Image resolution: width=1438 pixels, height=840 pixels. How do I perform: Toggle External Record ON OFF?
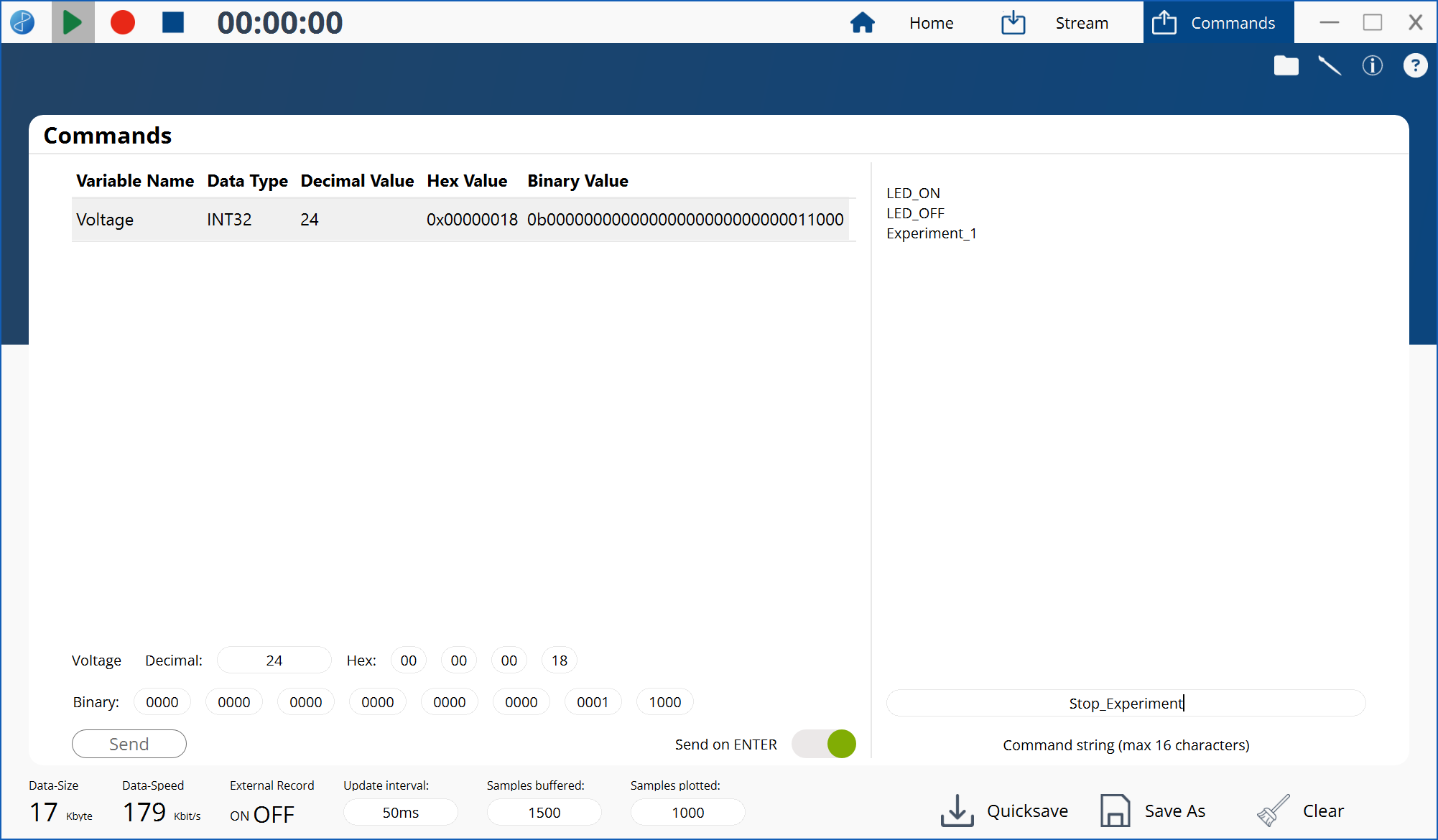click(262, 814)
